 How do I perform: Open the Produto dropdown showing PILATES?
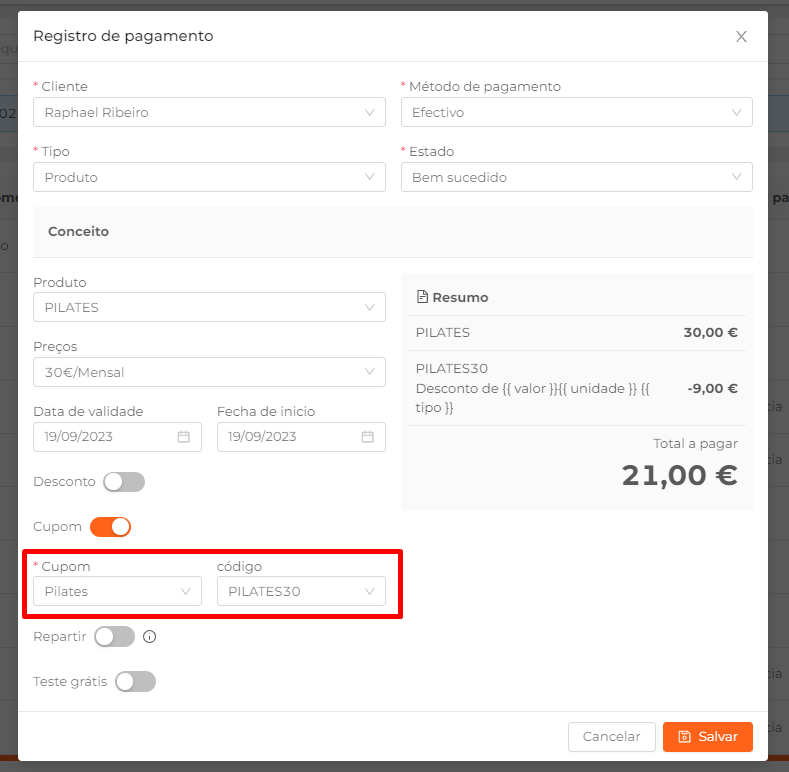click(x=209, y=307)
